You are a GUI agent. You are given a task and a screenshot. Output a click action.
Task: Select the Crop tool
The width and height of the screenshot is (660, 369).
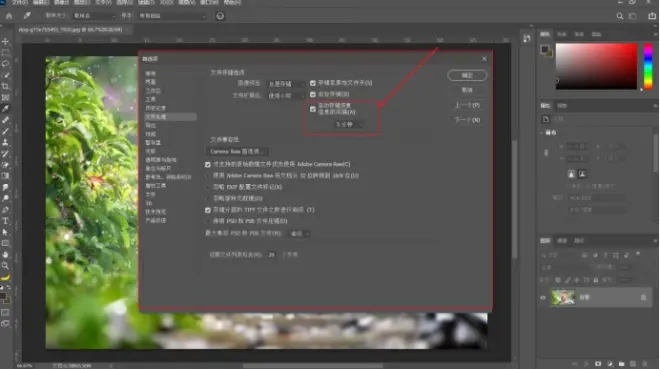(5, 86)
